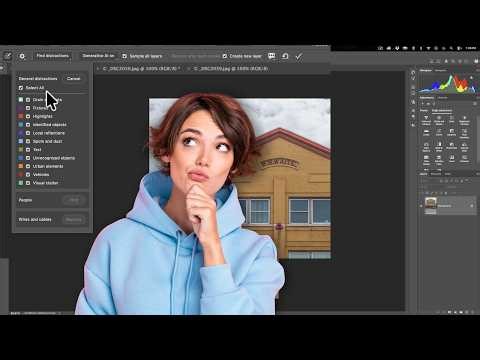Open Spotlight search in macOS menu bar

(451, 48)
